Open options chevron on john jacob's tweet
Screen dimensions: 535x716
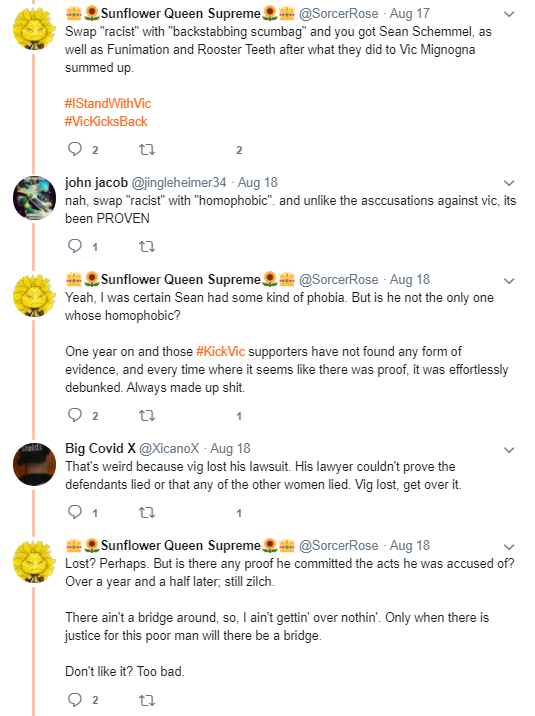509,183
